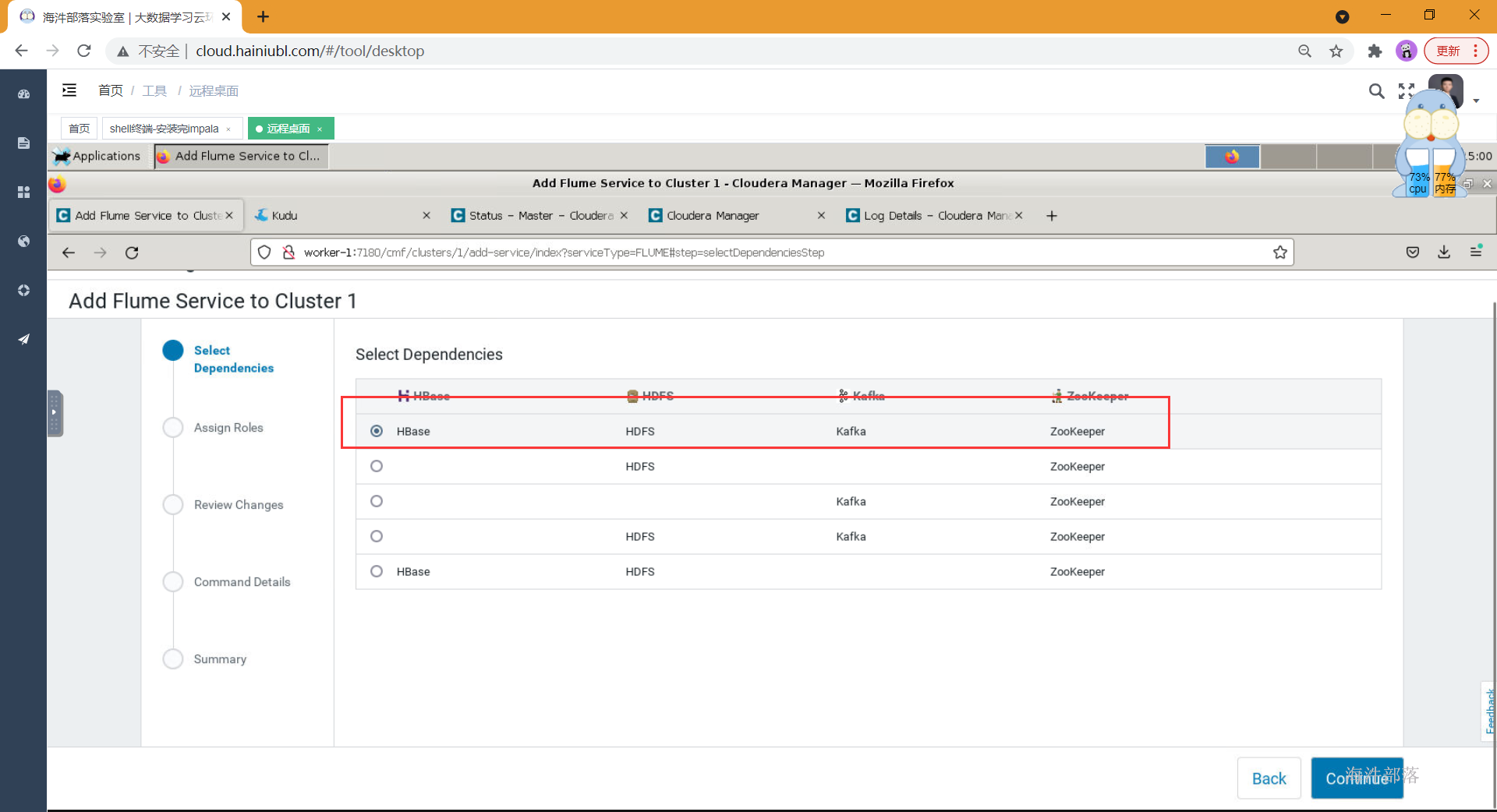
Task: Select the HBase HDFS ZooKeeper radio option
Action: pos(377,571)
